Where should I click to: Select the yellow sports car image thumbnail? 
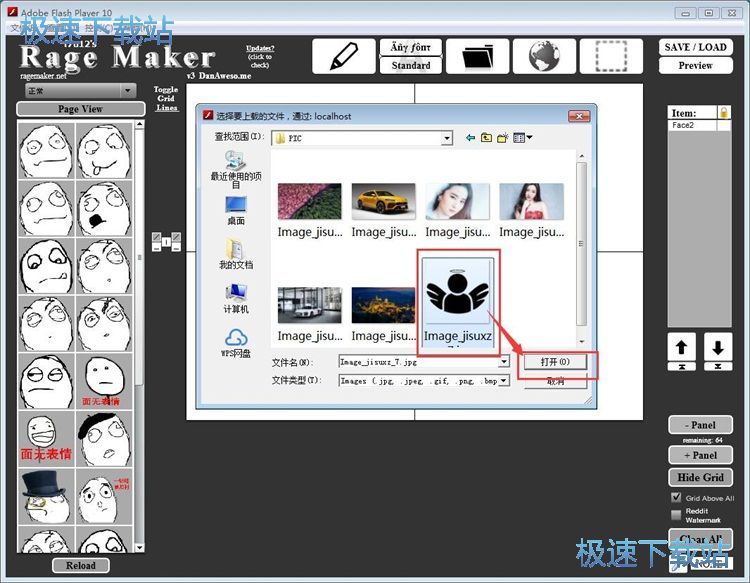click(384, 202)
